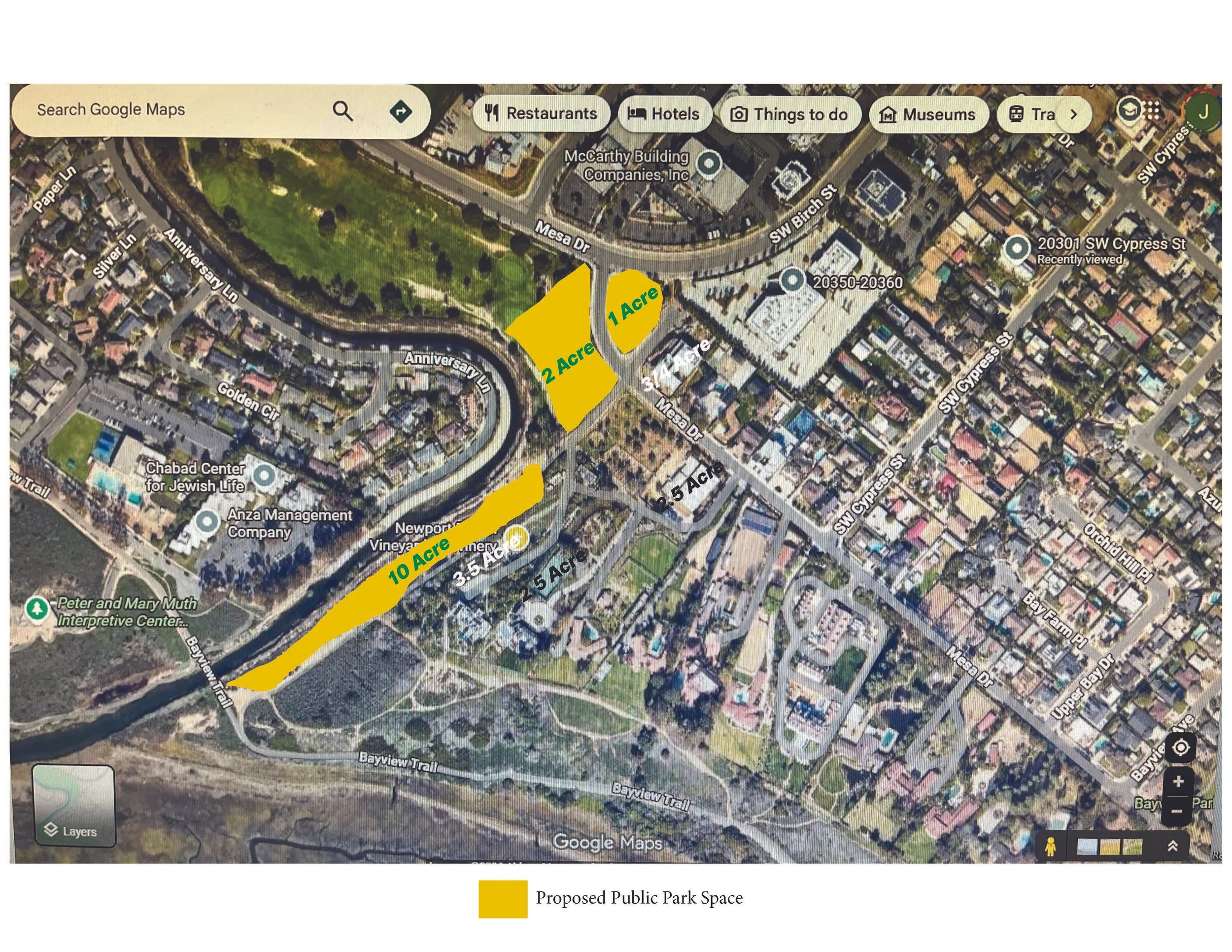
Task: Click the Things to do chip
Action: (x=790, y=115)
